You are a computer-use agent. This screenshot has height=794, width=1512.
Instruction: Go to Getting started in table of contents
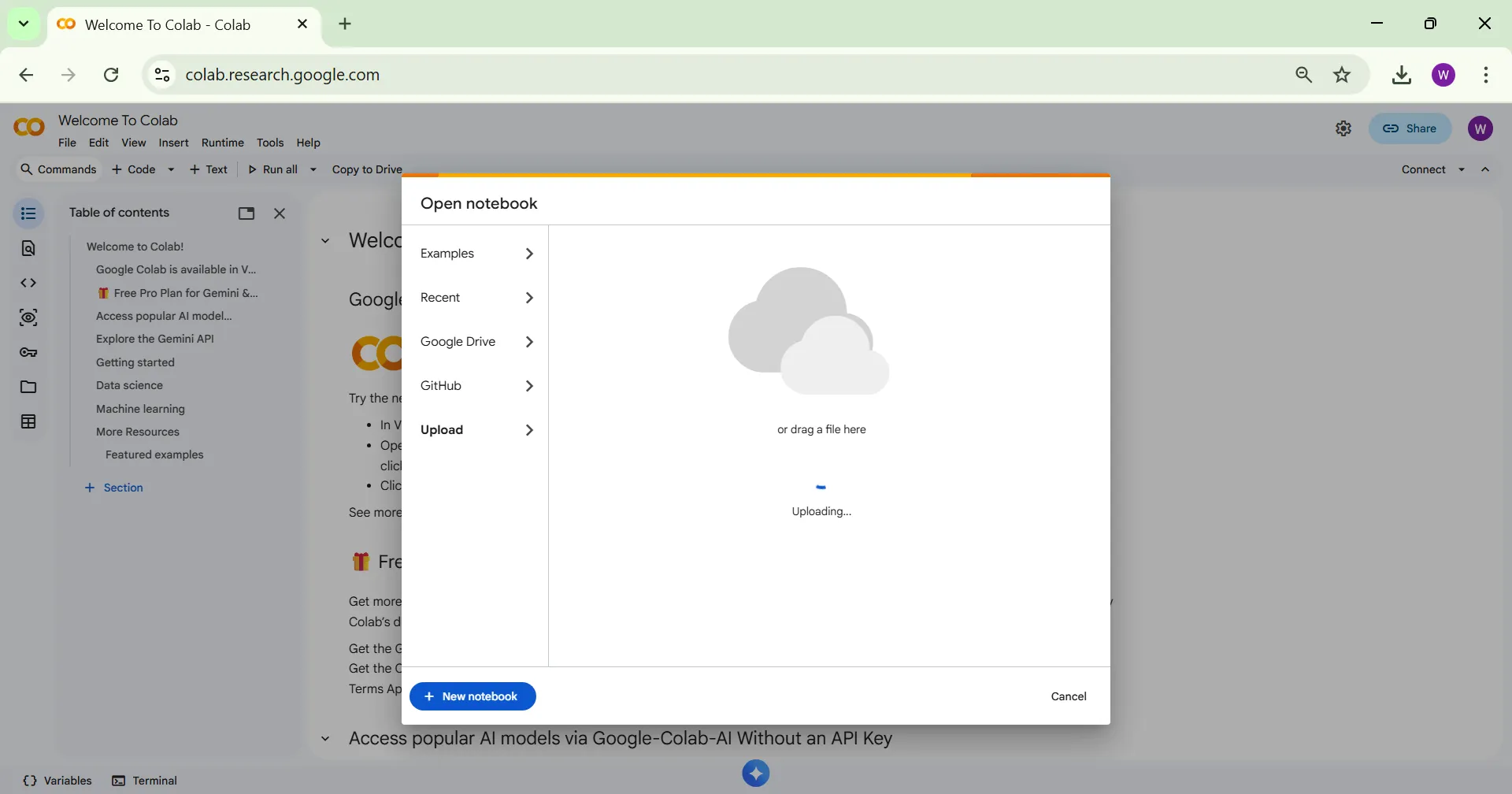(135, 362)
